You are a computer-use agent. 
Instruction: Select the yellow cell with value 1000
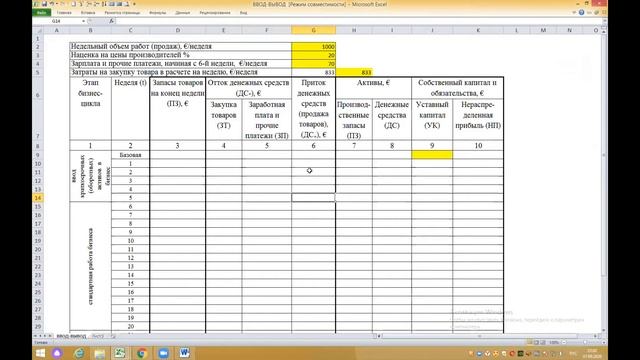coord(313,47)
